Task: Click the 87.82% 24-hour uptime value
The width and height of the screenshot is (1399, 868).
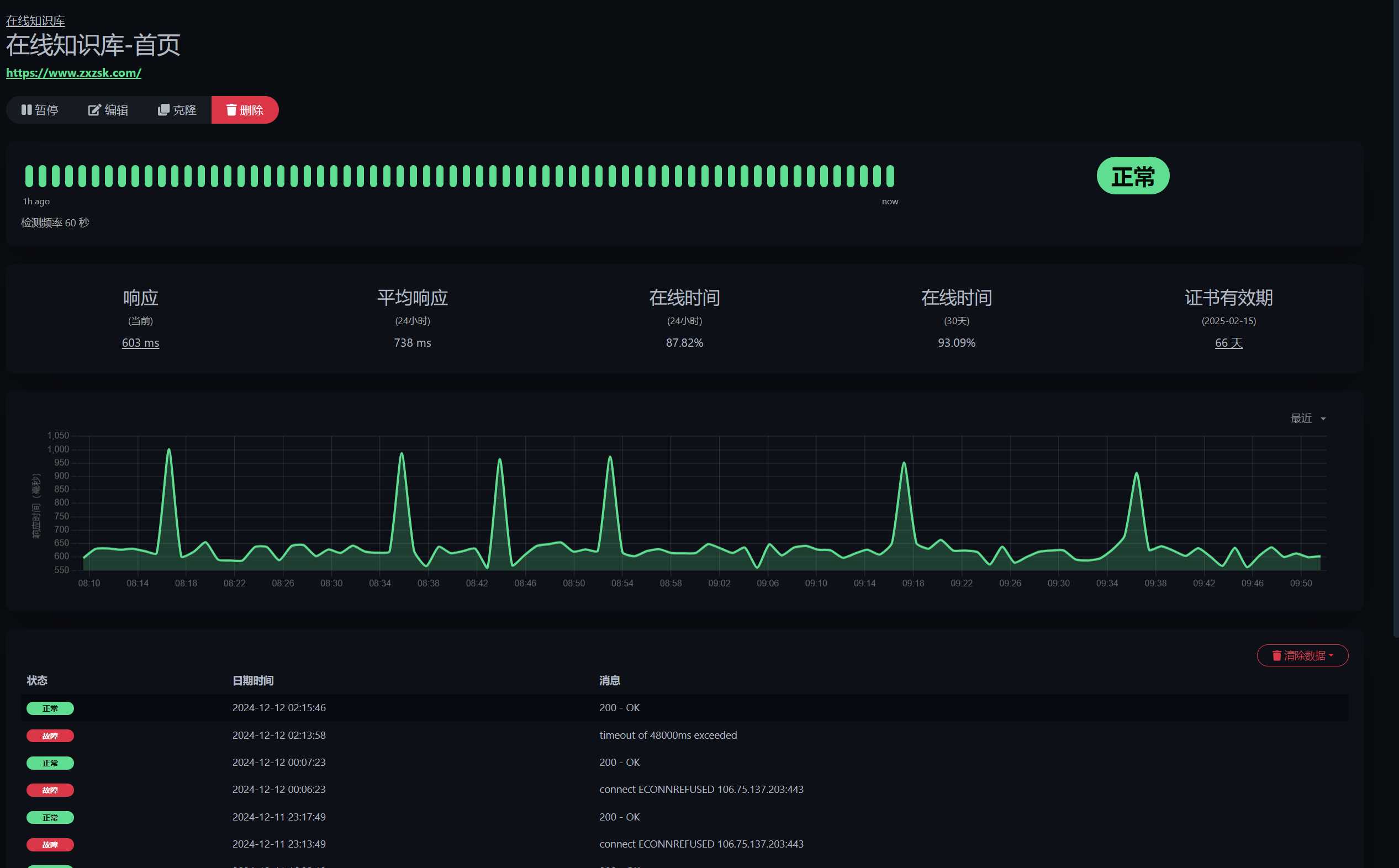Action: [684, 343]
